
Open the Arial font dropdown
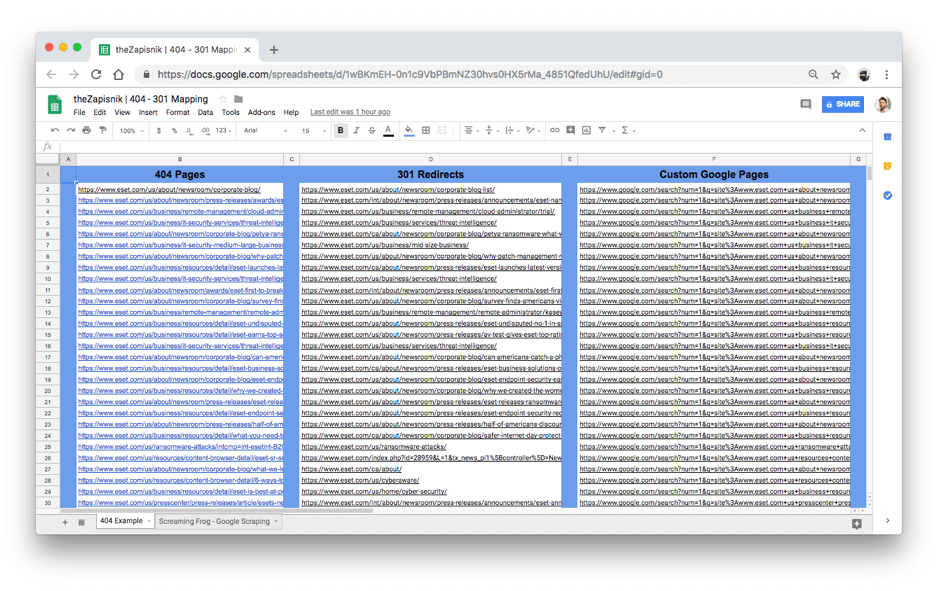(x=265, y=130)
